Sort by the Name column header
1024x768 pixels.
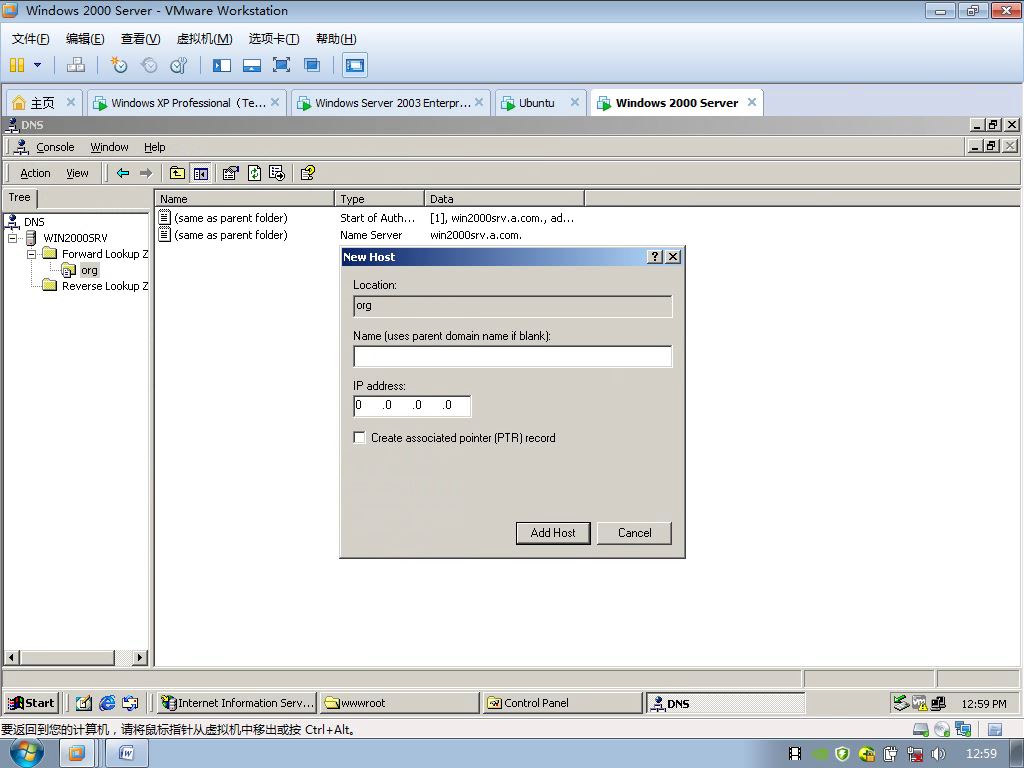(x=245, y=199)
